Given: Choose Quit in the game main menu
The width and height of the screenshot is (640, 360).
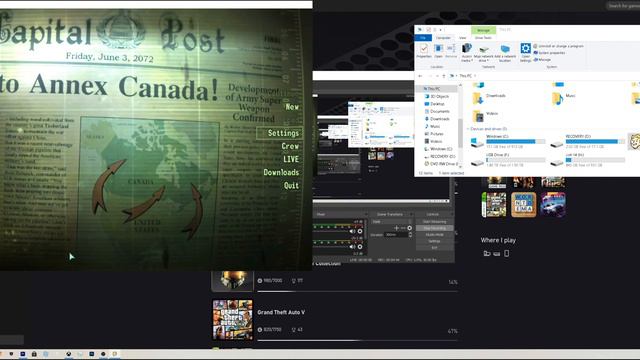Looking at the screenshot, I should [291, 185].
